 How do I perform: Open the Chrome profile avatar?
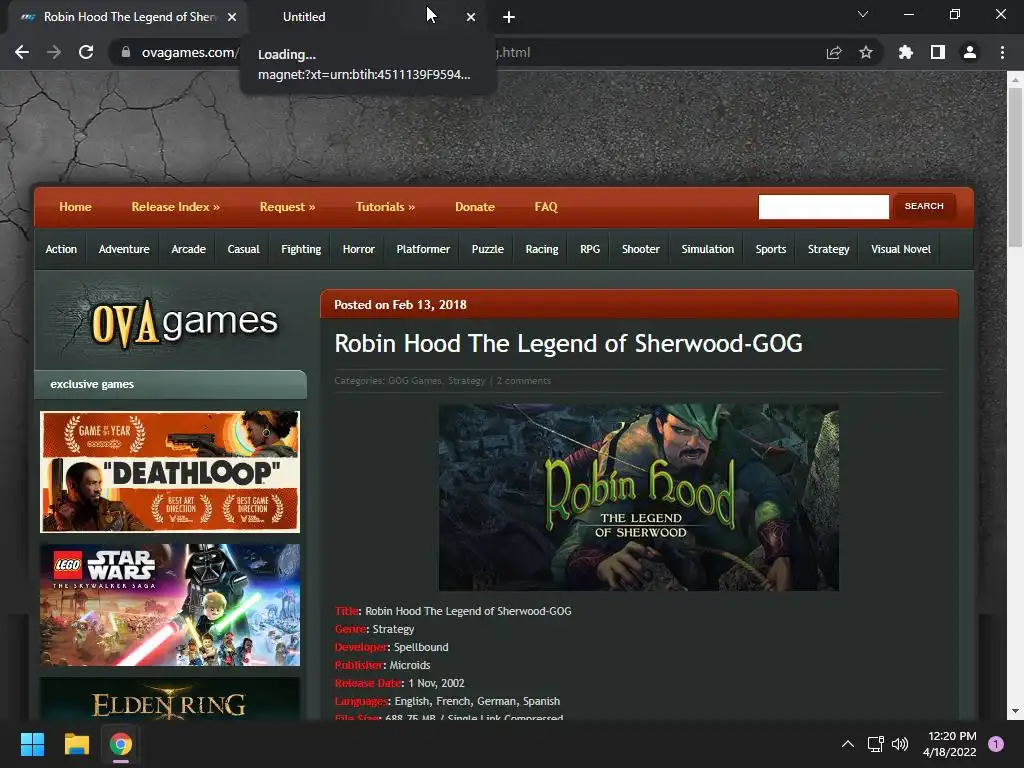[970, 52]
